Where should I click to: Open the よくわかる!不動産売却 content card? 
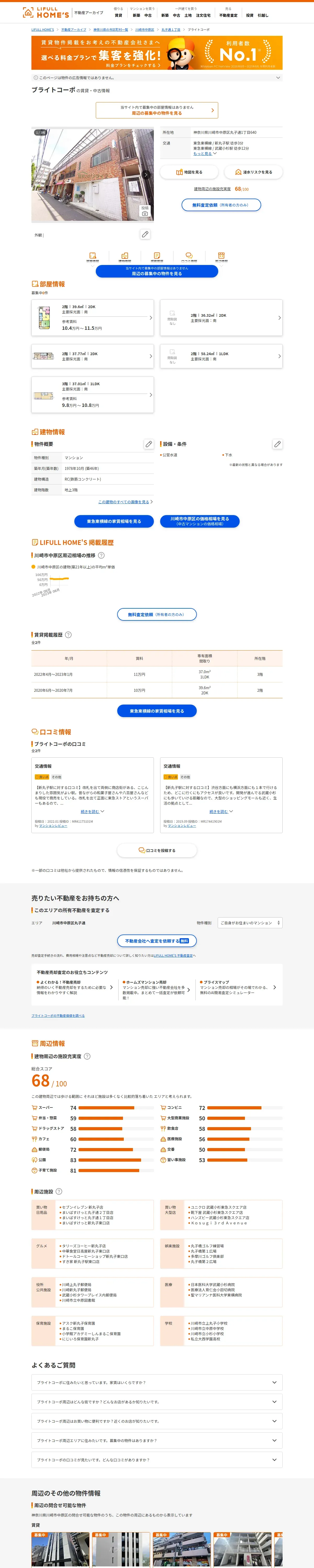point(75,987)
